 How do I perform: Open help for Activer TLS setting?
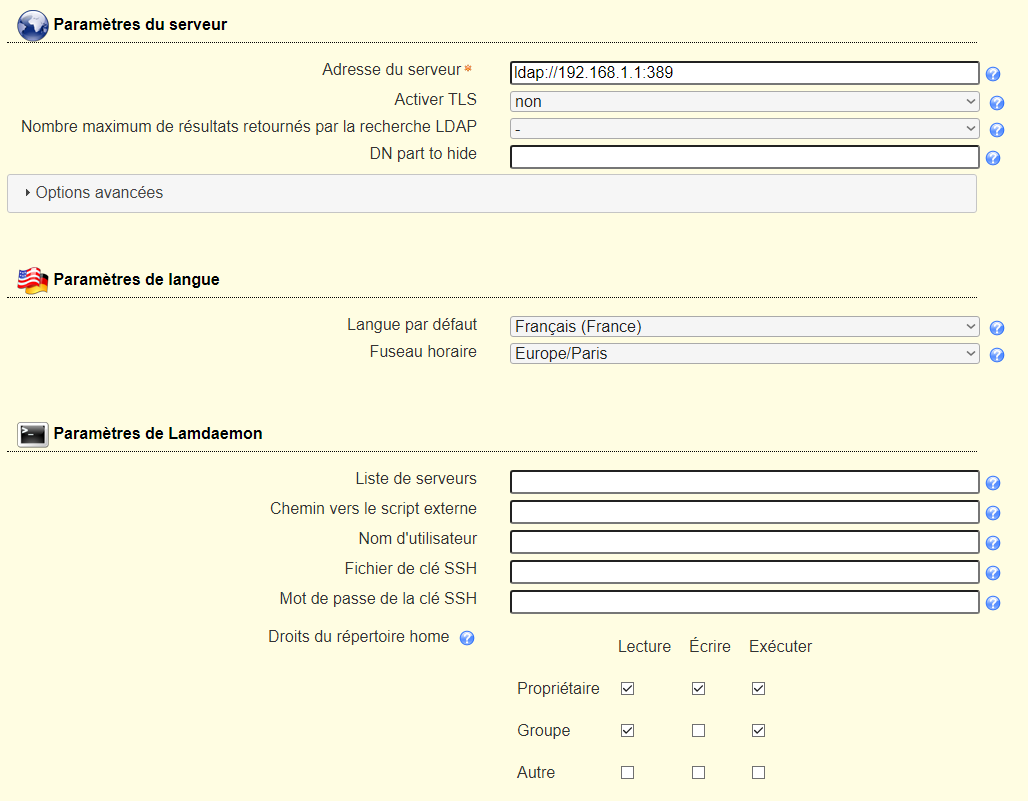996,103
